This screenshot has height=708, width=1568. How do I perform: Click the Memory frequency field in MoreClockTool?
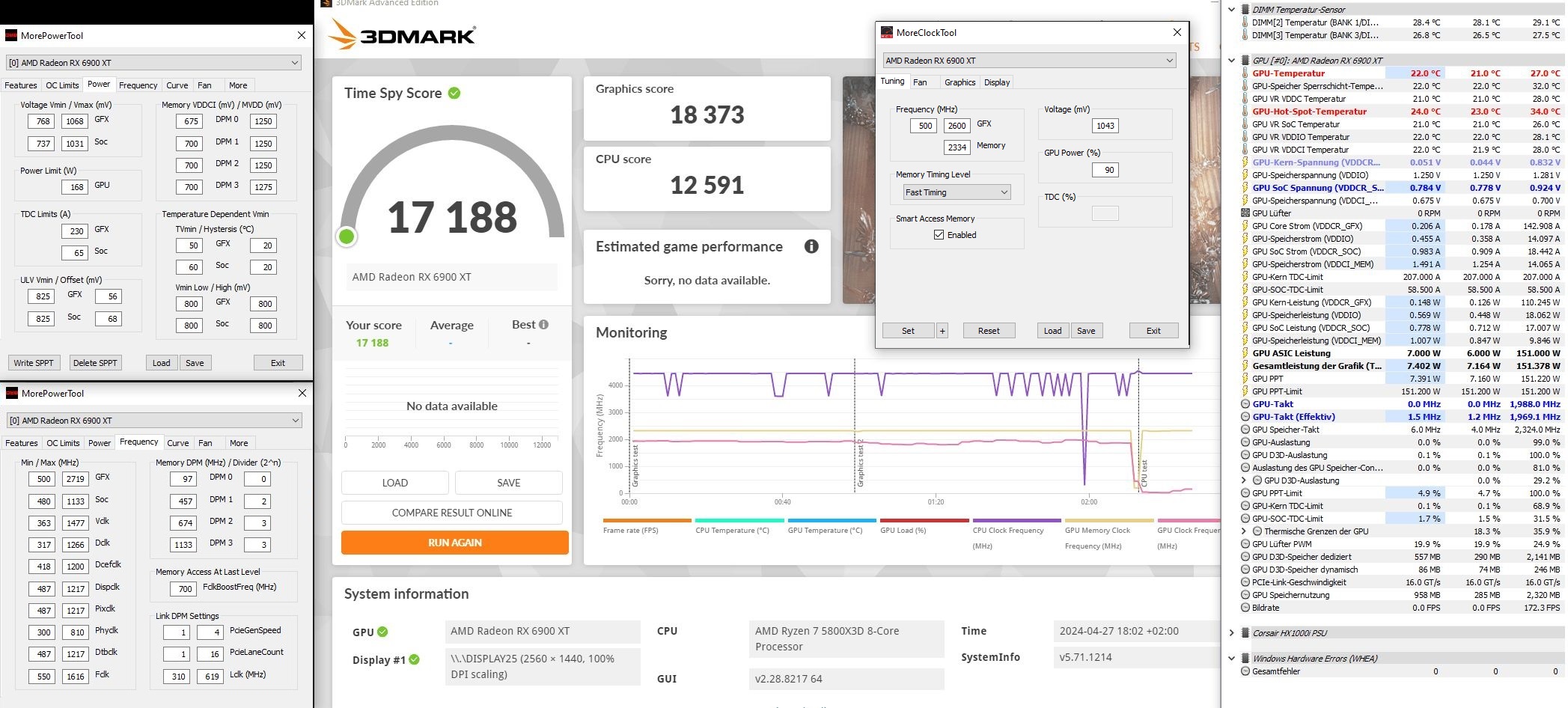pyautogui.click(x=957, y=147)
